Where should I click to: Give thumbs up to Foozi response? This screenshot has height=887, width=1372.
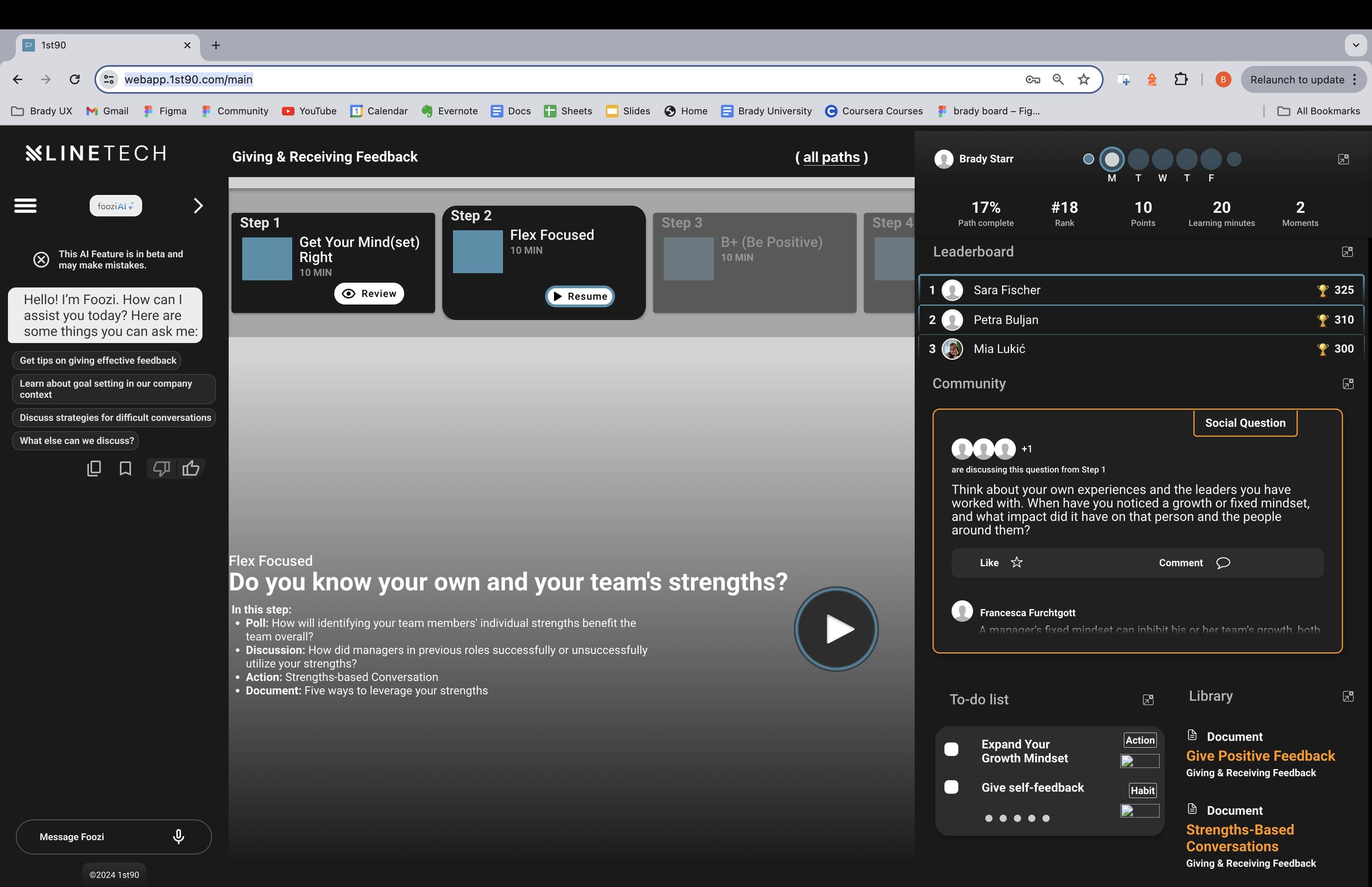(x=190, y=468)
